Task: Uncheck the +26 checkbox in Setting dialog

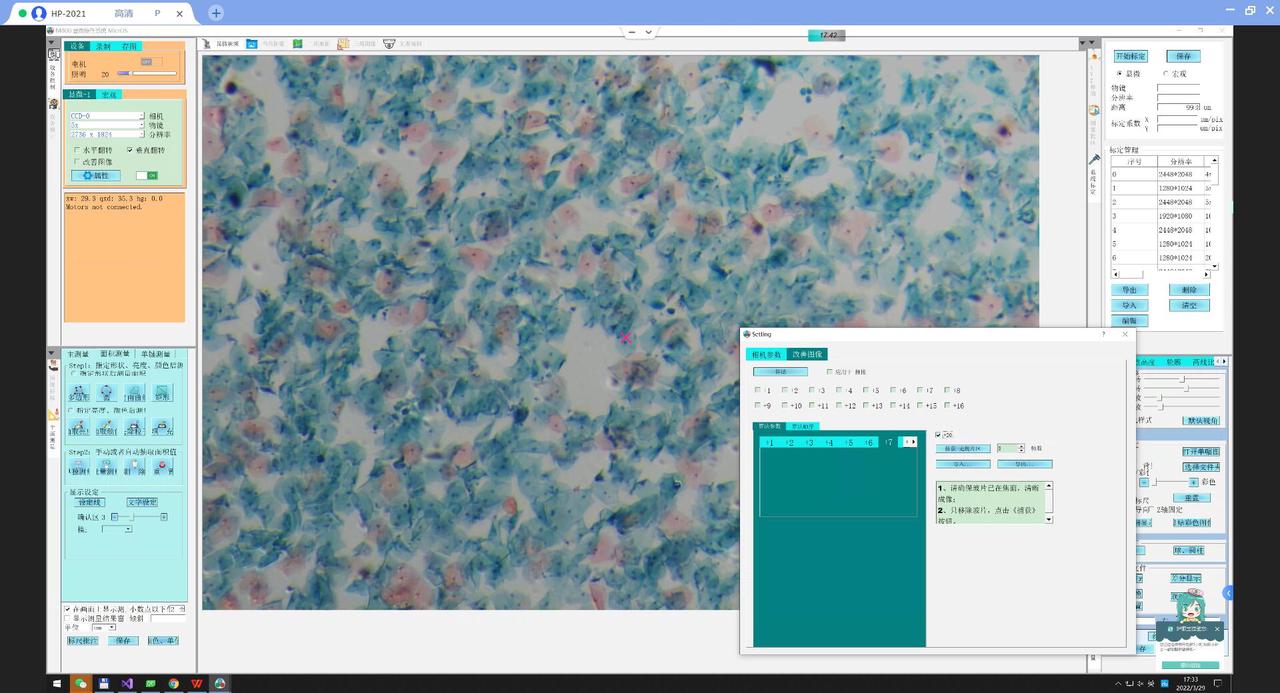Action: pos(938,434)
